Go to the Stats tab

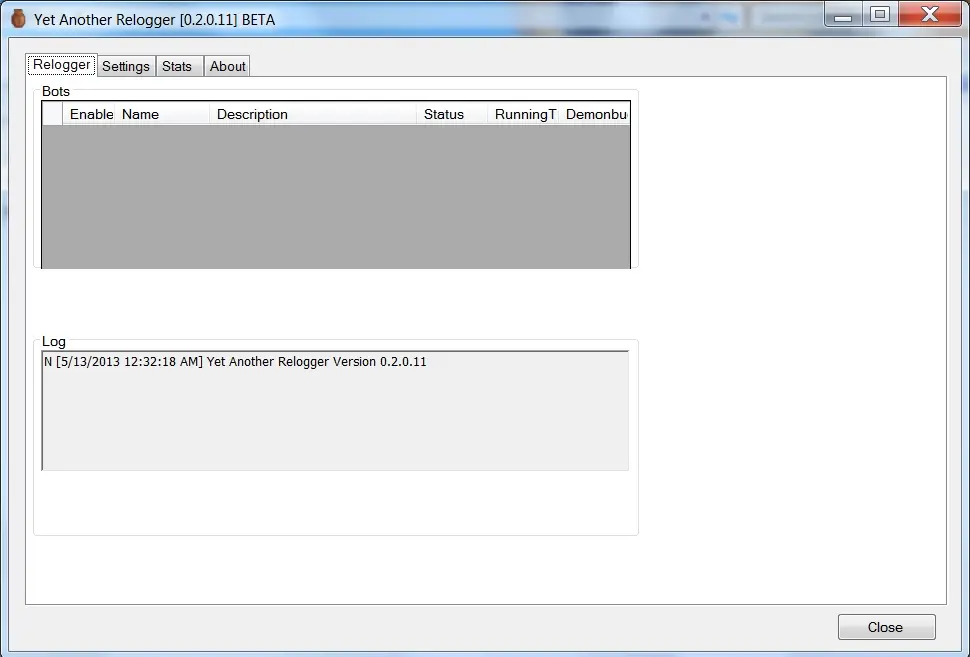tap(177, 66)
